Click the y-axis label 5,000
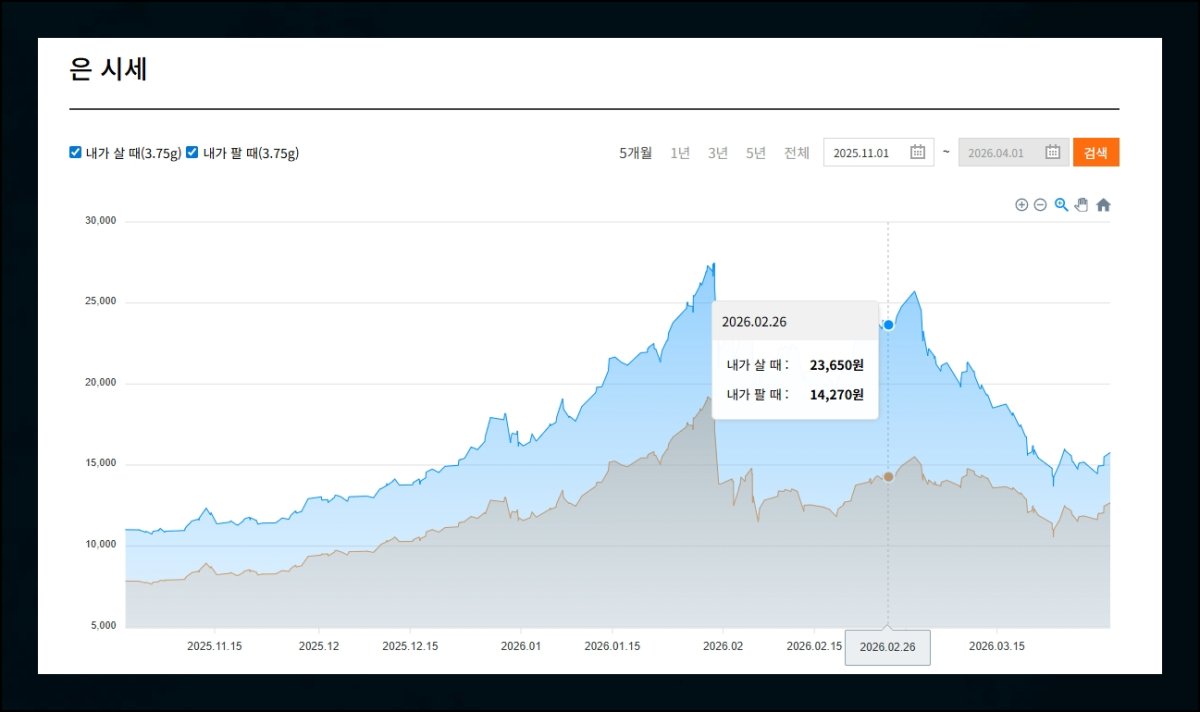 point(105,626)
